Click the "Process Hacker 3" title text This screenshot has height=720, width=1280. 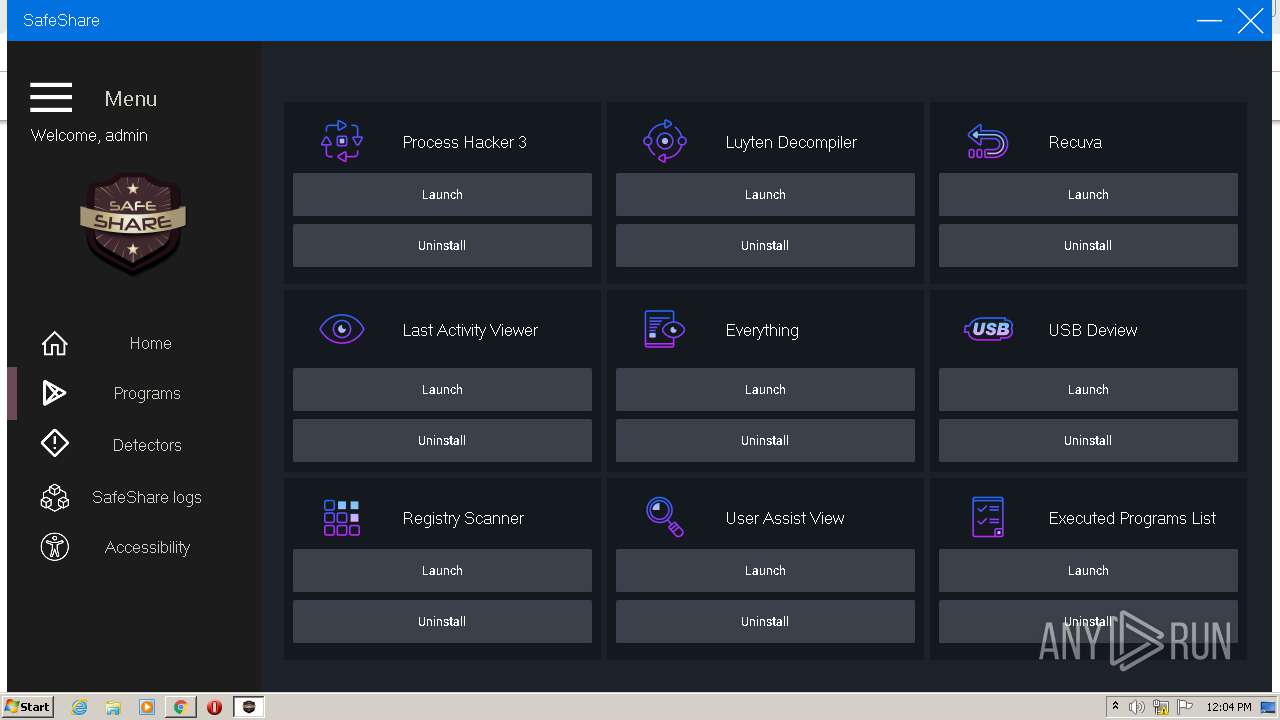coord(465,142)
